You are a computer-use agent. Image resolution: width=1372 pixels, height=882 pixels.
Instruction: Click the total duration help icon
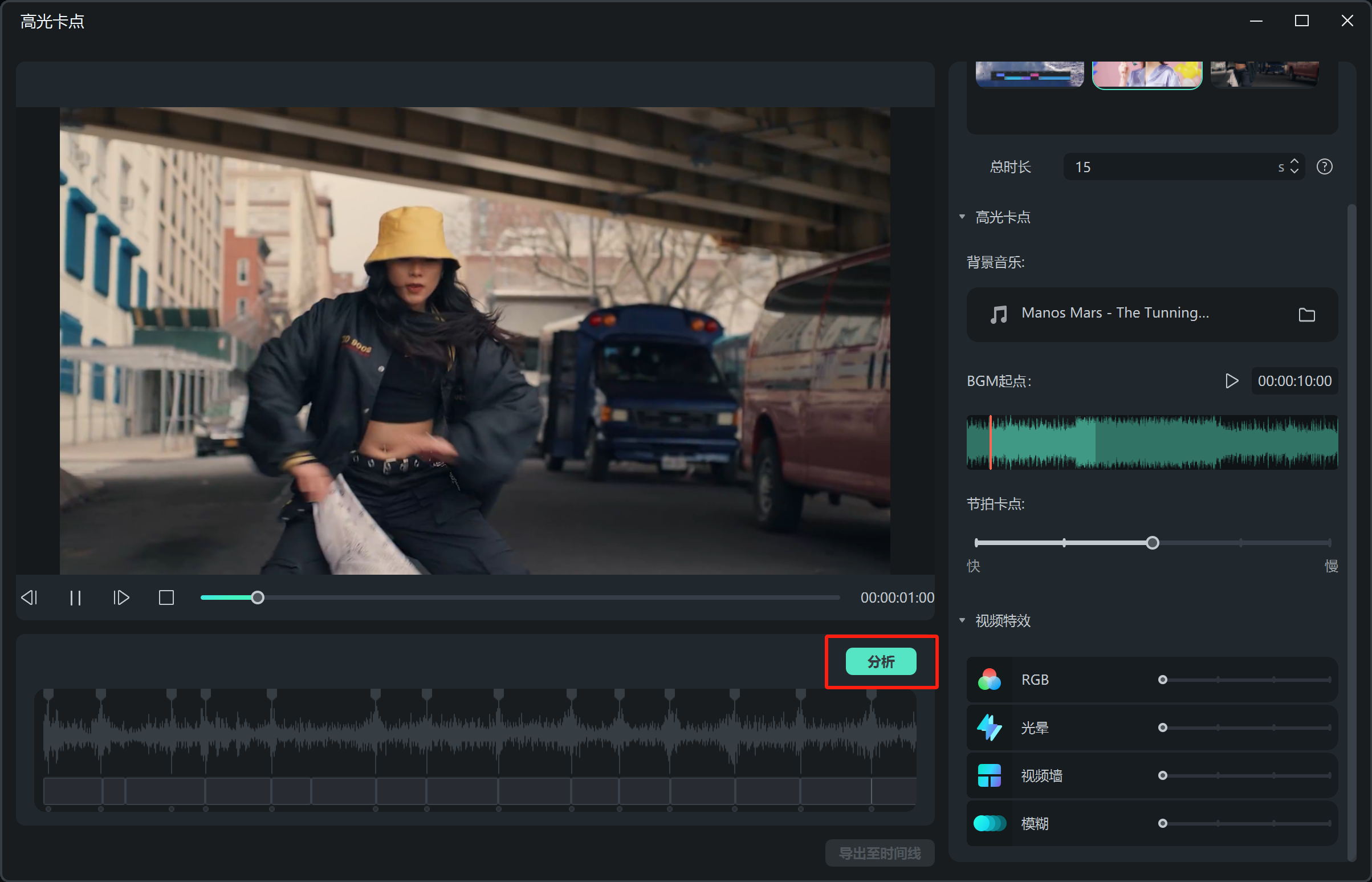pyautogui.click(x=1324, y=166)
